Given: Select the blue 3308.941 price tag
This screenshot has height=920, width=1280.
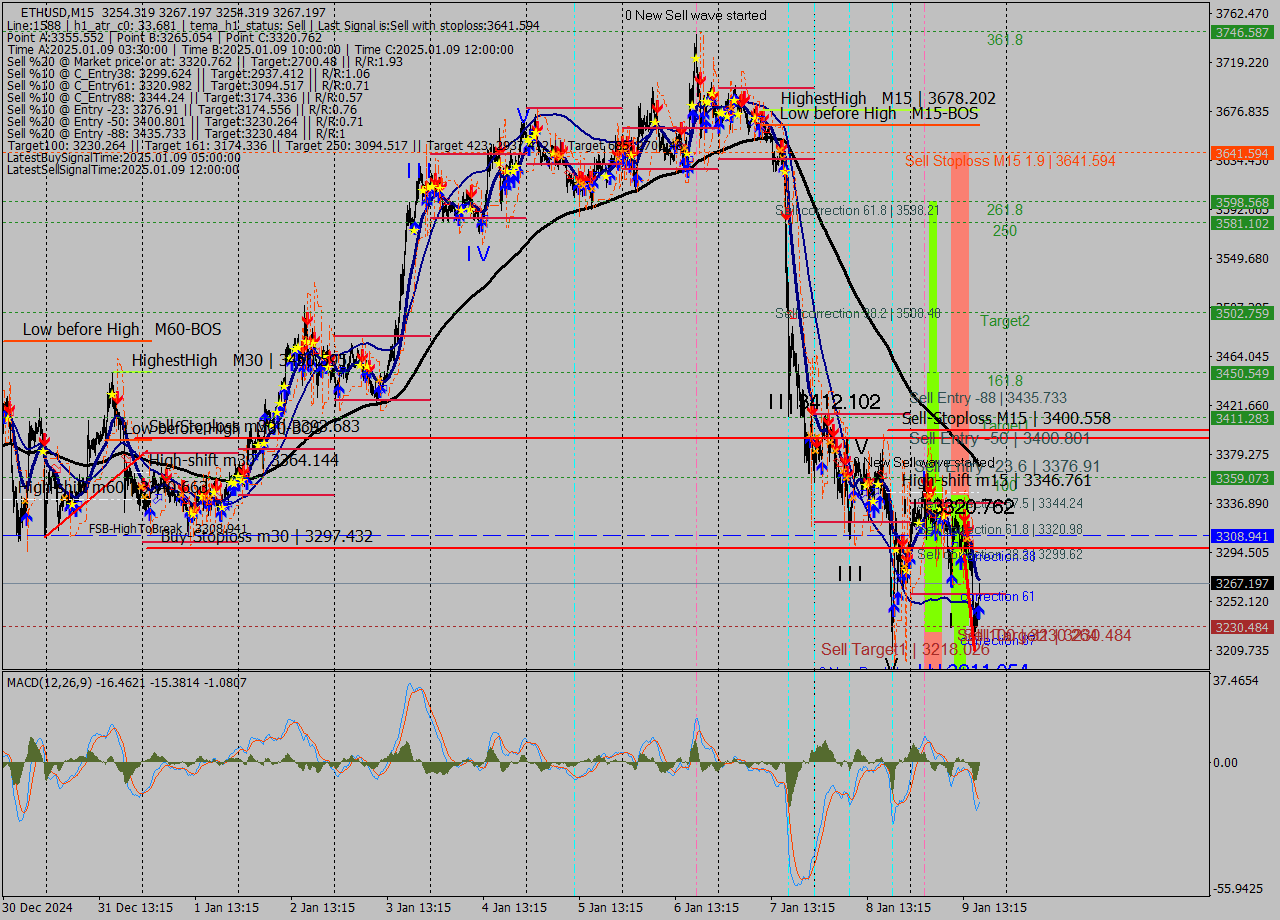Looking at the screenshot, I should (1242, 536).
